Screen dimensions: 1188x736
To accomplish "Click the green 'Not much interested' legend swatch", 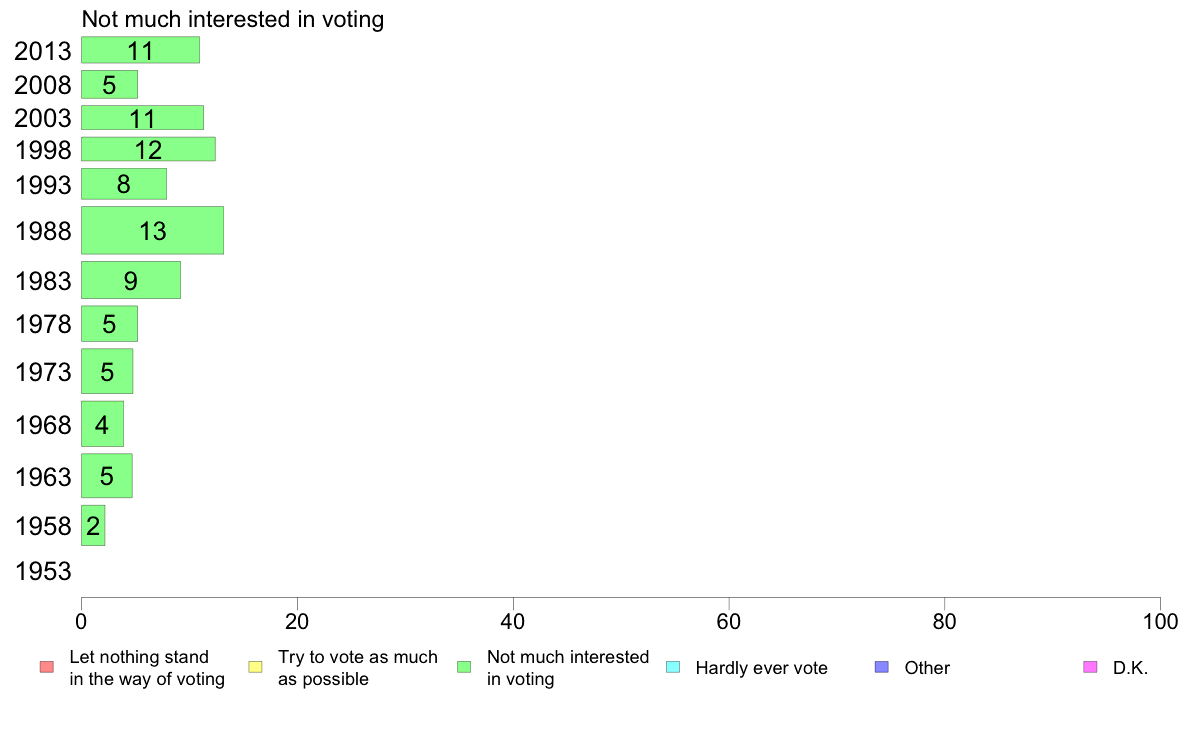I will (x=464, y=667).
